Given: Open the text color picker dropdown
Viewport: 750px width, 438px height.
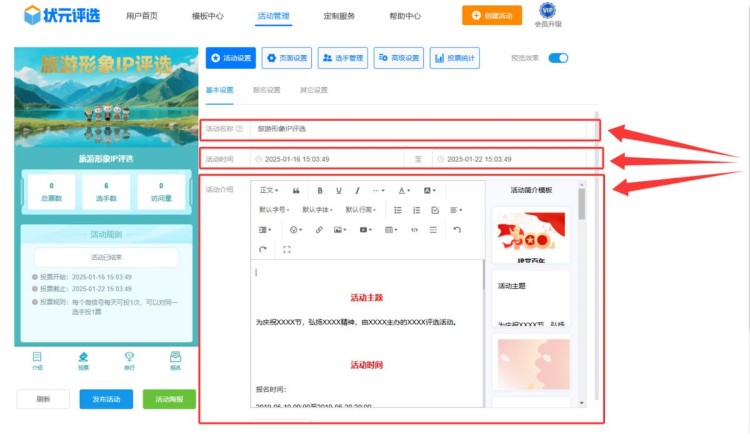Looking at the screenshot, I should [405, 190].
